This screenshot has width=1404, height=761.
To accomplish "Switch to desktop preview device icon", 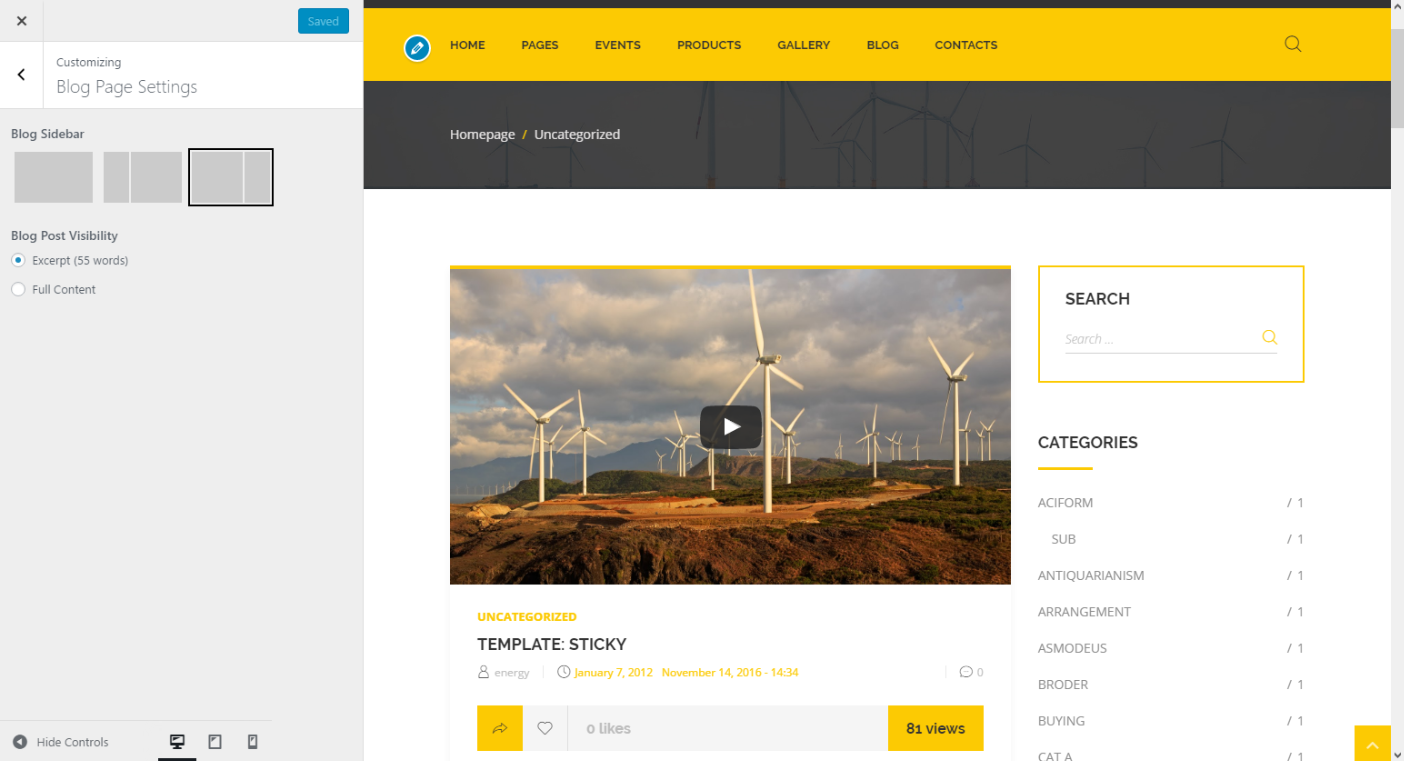I will click(x=177, y=742).
